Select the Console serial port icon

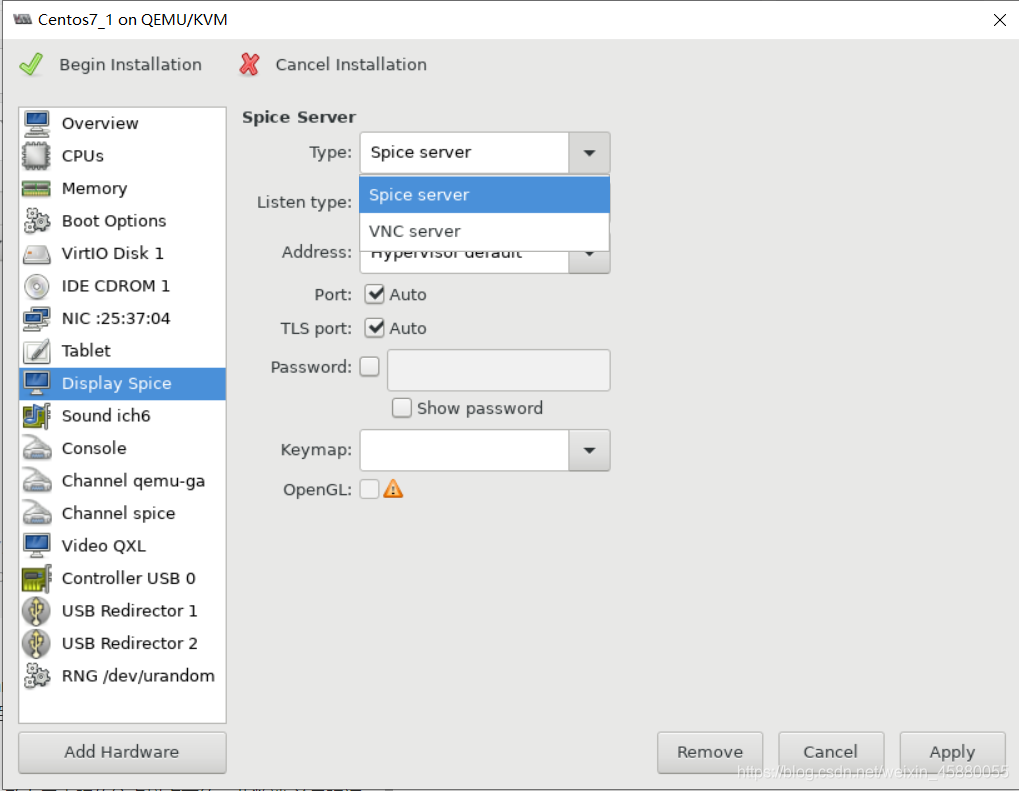coord(36,448)
